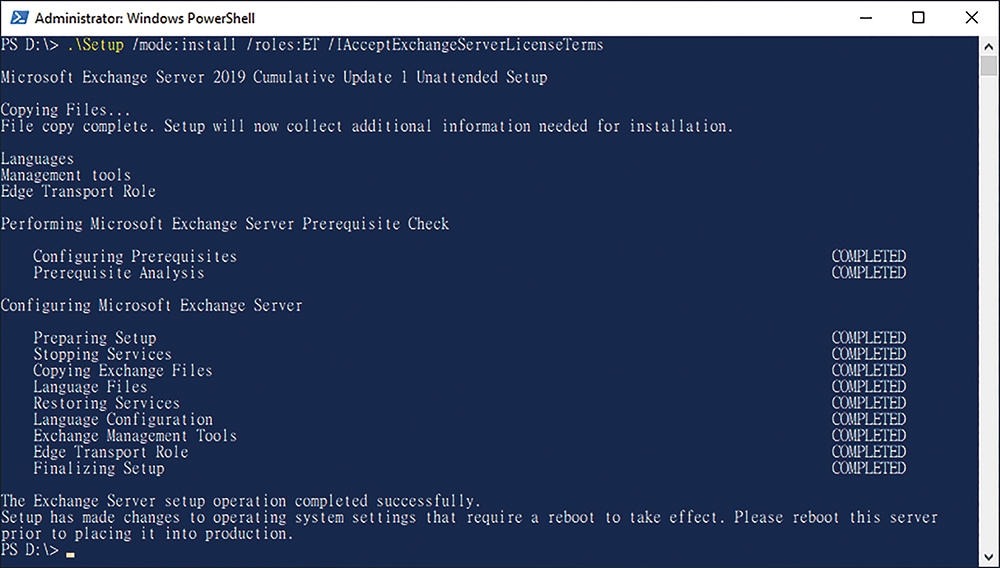The height and width of the screenshot is (568, 1000).
Task: Click the setup operation completed successfully message
Action: point(241,501)
